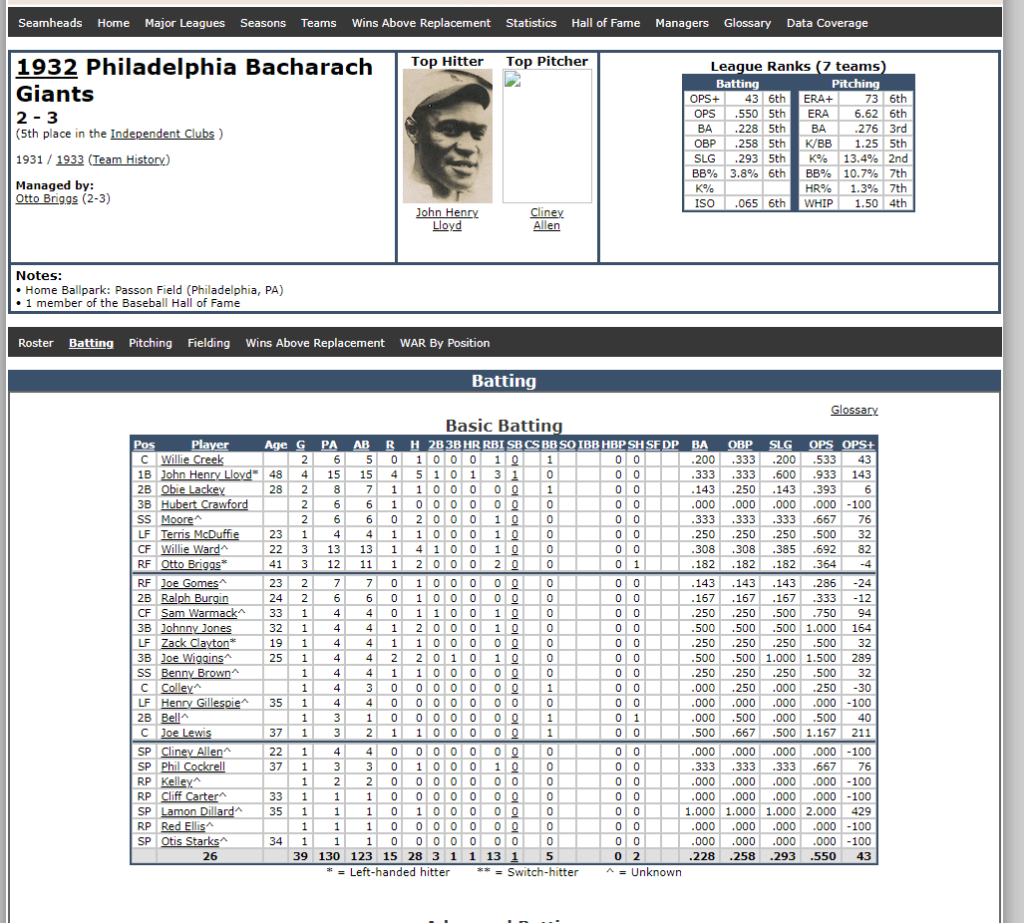Switch to the Pitching section tab
Screen dimensions: 1024x923
(150, 343)
